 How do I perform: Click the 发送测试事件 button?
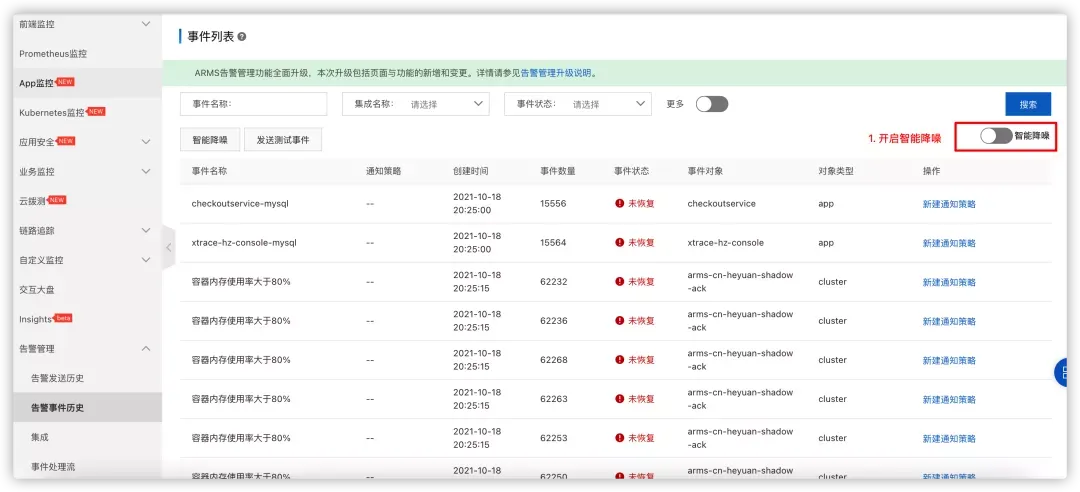283,139
